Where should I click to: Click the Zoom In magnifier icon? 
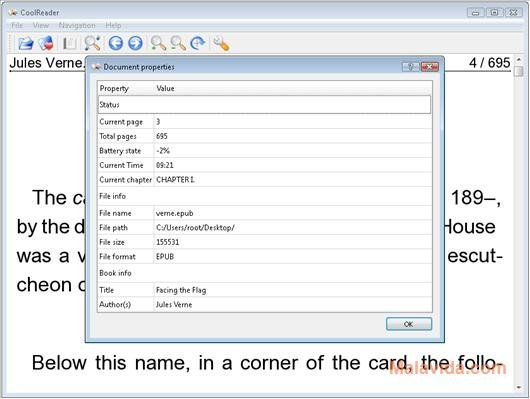pyautogui.click(x=158, y=43)
